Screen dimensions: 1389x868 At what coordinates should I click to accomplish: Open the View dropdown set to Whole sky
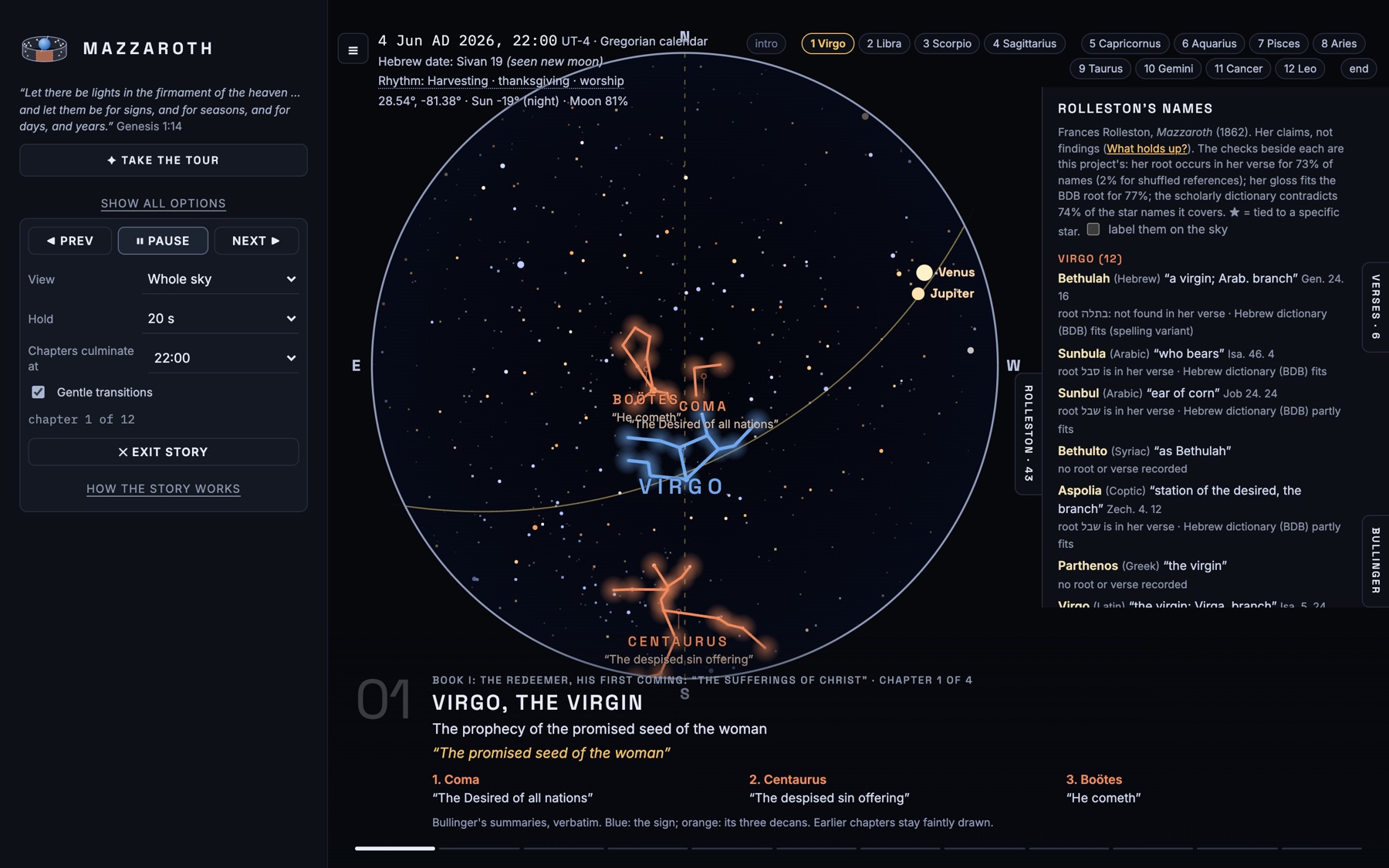(x=221, y=279)
